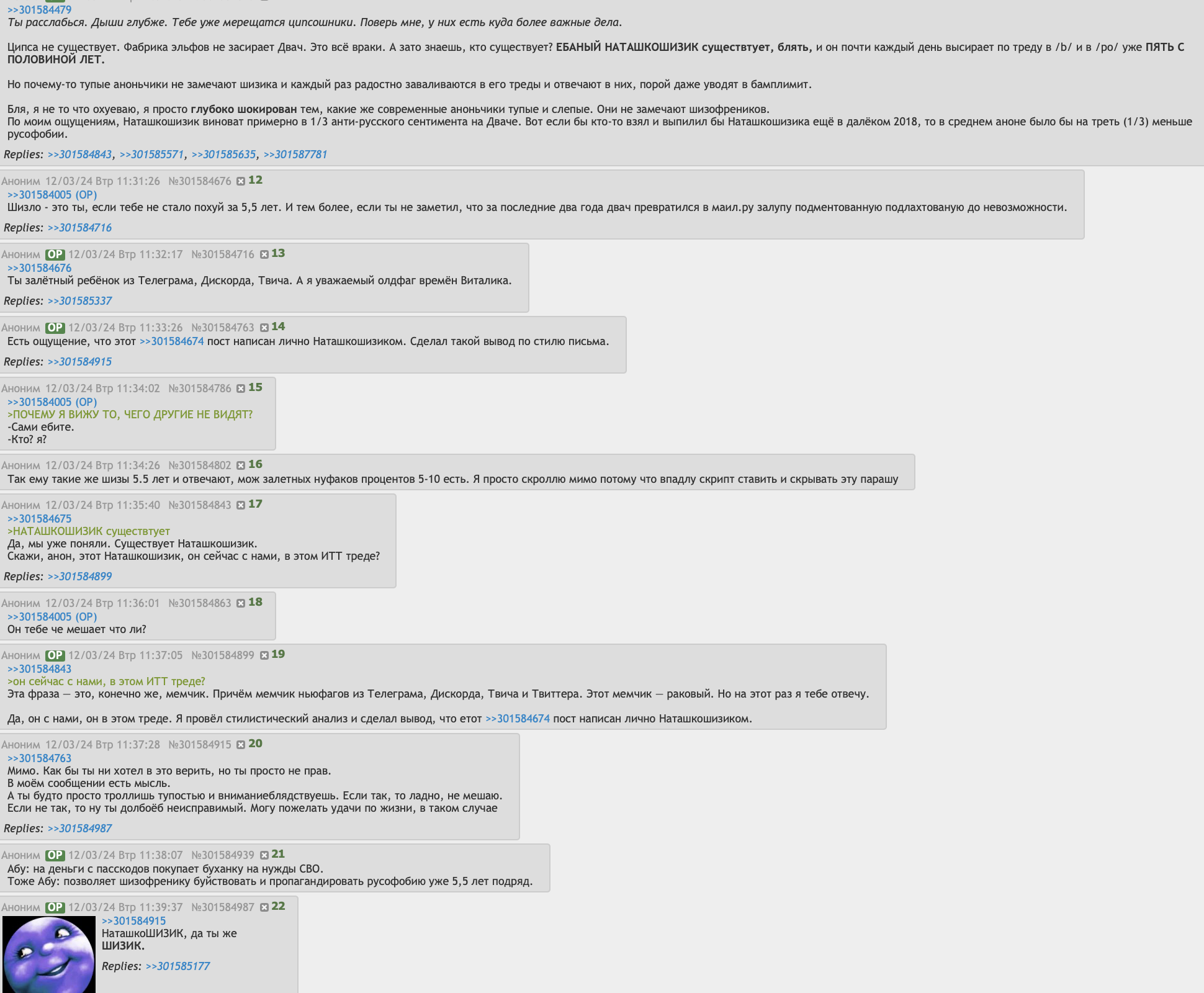The height and width of the screenshot is (993, 1204).
Task: Hide post №301584843 numbered 17
Action: tap(240, 505)
